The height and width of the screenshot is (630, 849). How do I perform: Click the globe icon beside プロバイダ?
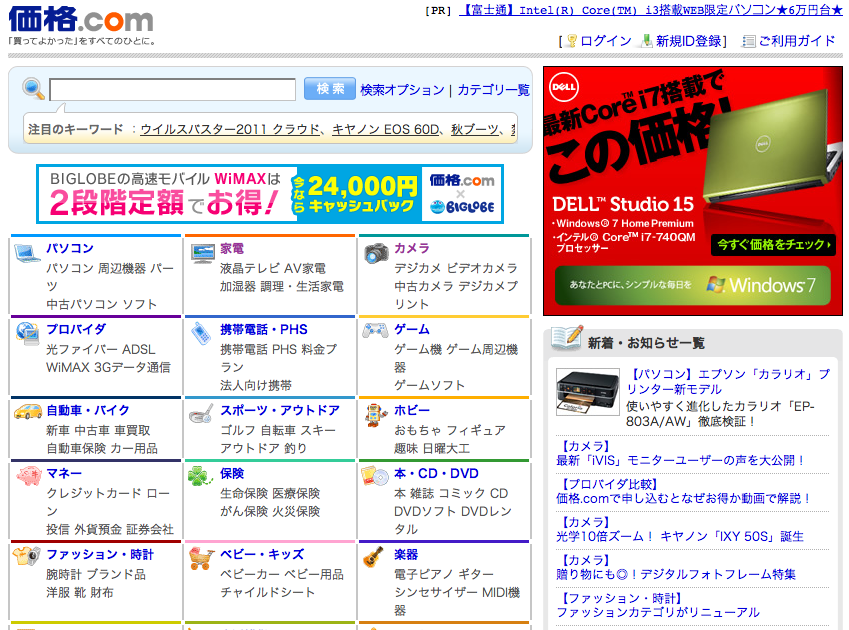[28, 333]
